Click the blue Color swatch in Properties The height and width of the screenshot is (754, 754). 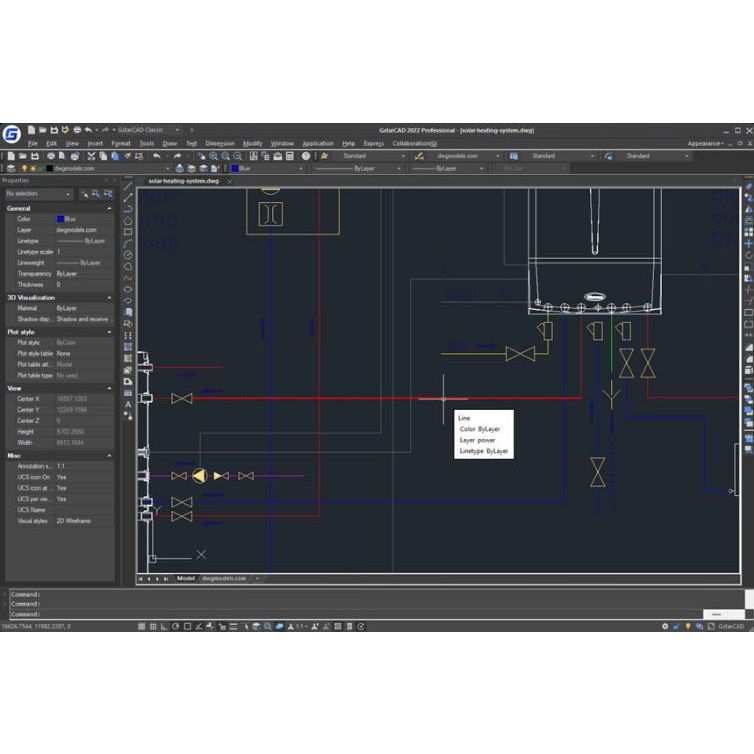(61, 219)
